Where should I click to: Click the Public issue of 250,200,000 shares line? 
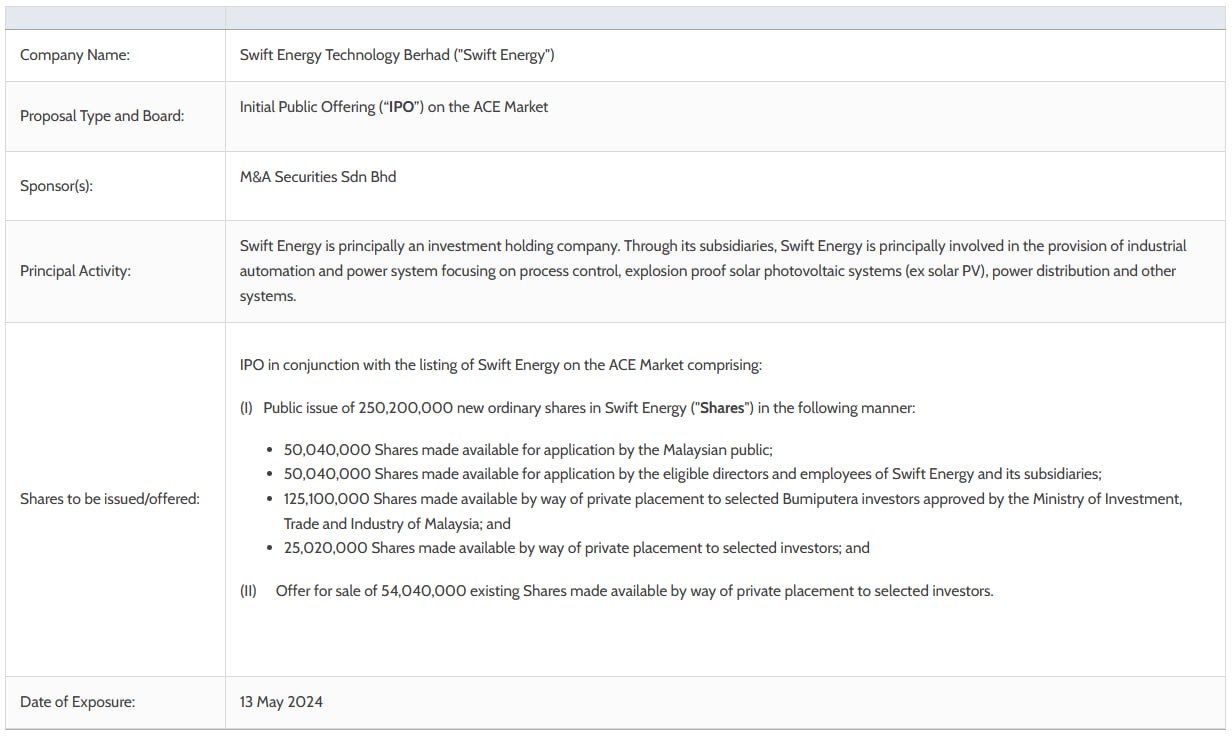578,408
